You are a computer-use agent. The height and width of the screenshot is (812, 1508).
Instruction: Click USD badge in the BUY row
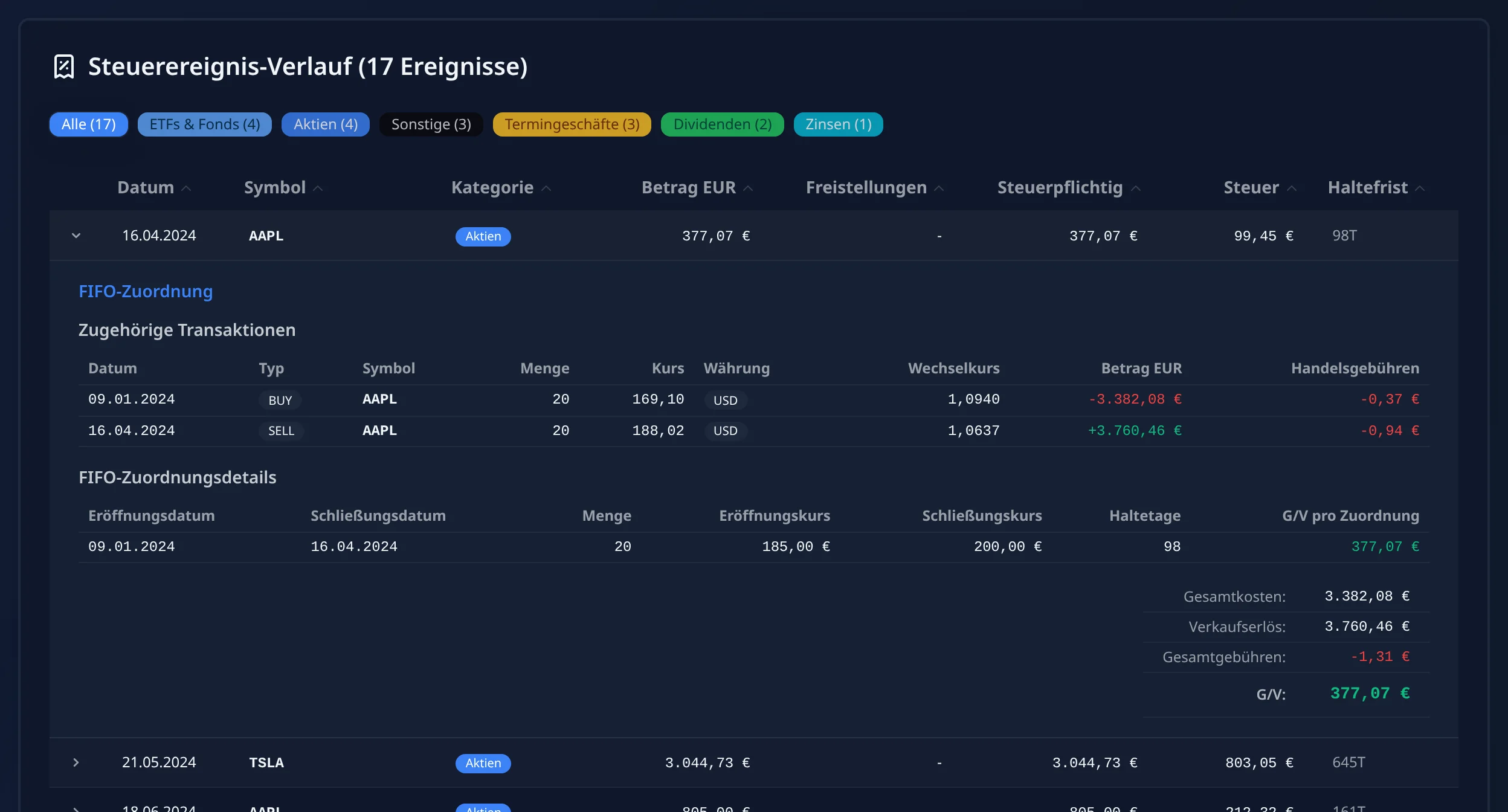726,400
